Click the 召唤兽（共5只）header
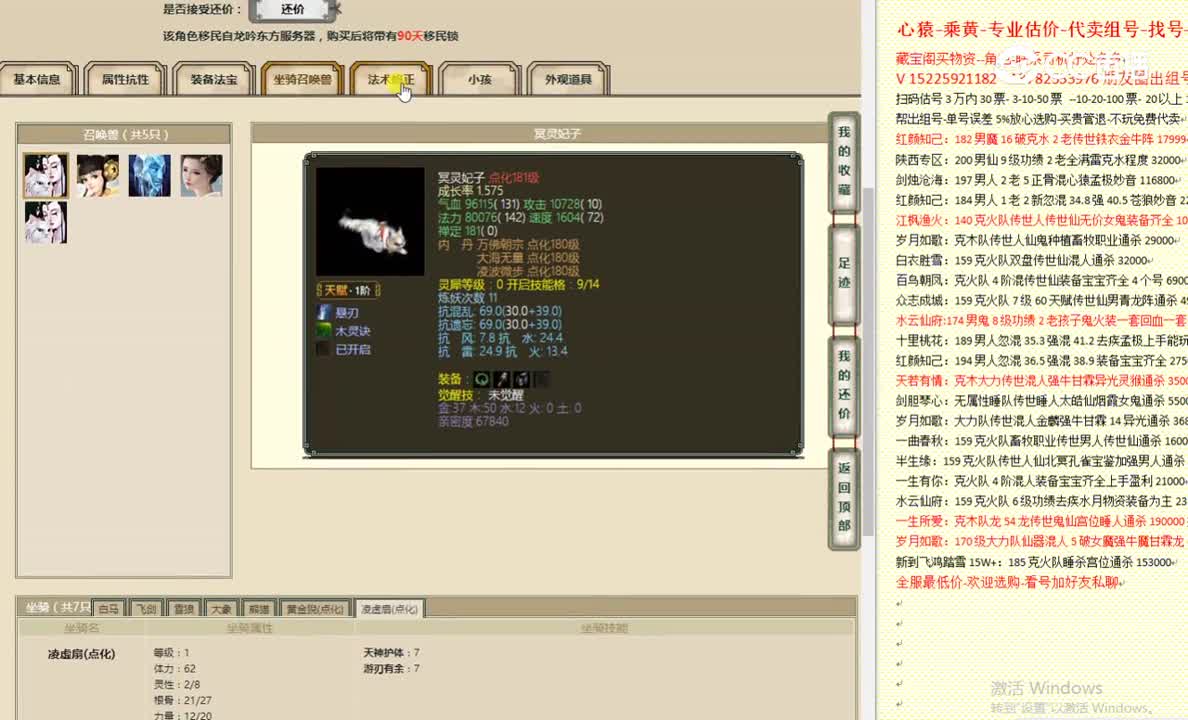The width and height of the screenshot is (1188, 720). coord(124,134)
